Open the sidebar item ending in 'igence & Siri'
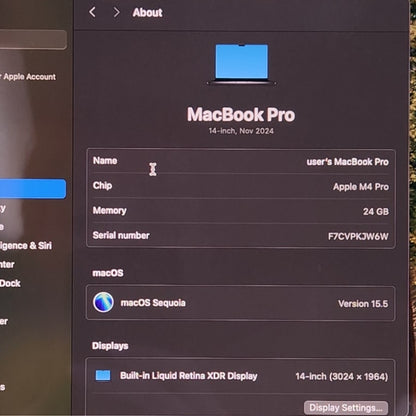Viewport: 416px width, 416px height. pyautogui.click(x=26, y=246)
